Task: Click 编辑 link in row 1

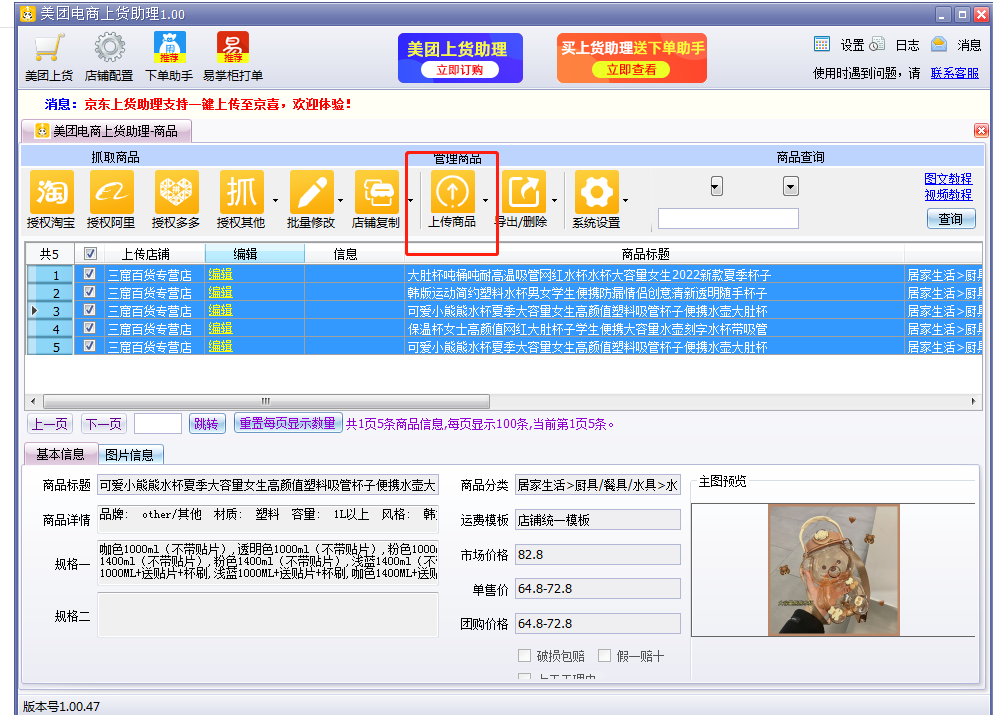Action: point(220,274)
